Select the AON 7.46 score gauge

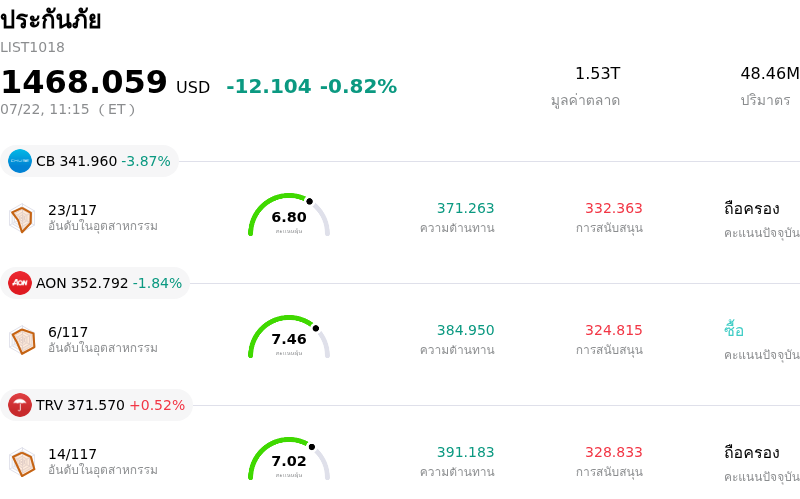pos(289,337)
